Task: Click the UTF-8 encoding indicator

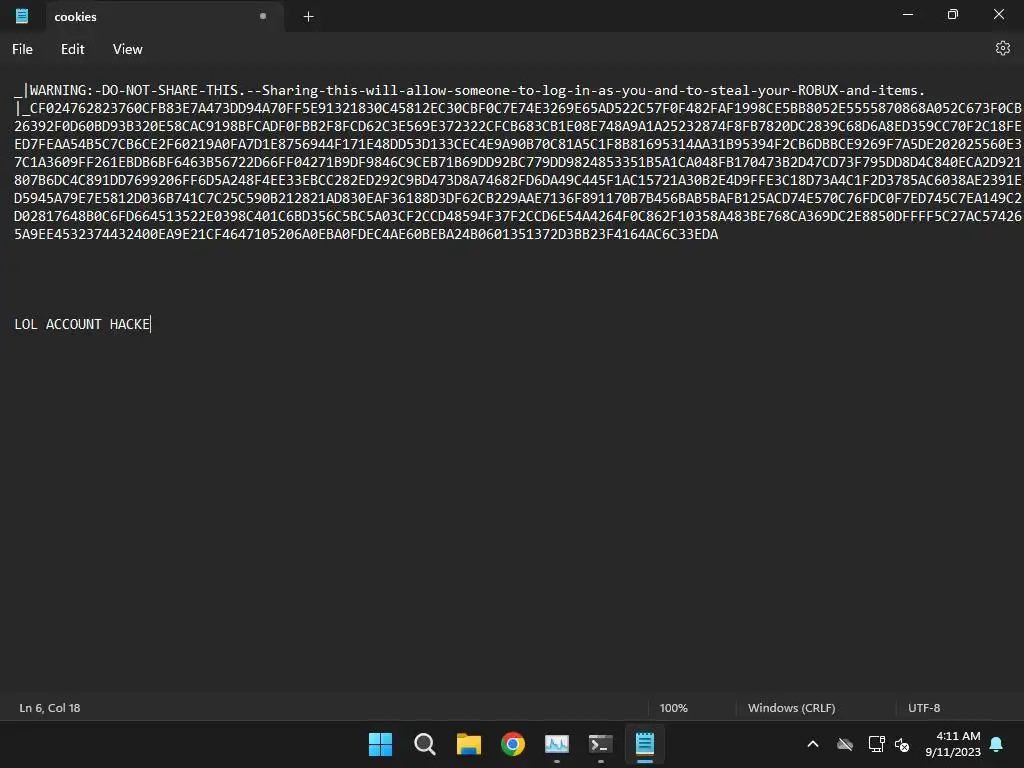Action: click(x=924, y=708)
